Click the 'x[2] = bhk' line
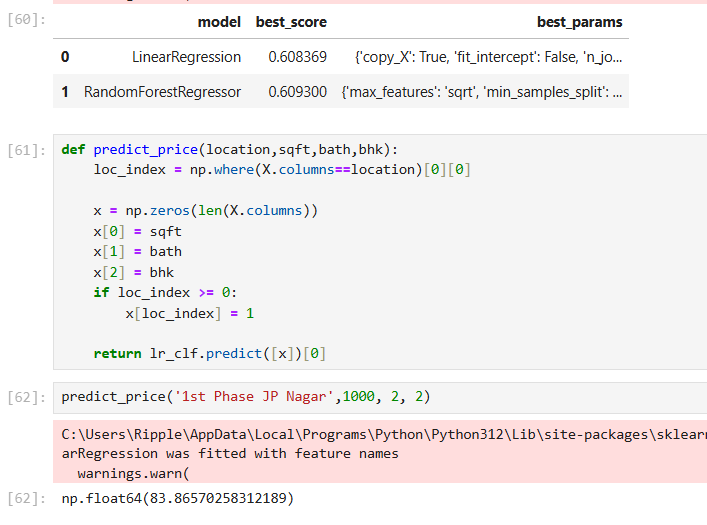This screenshot has height=525, width=707. tap(133, 272)
